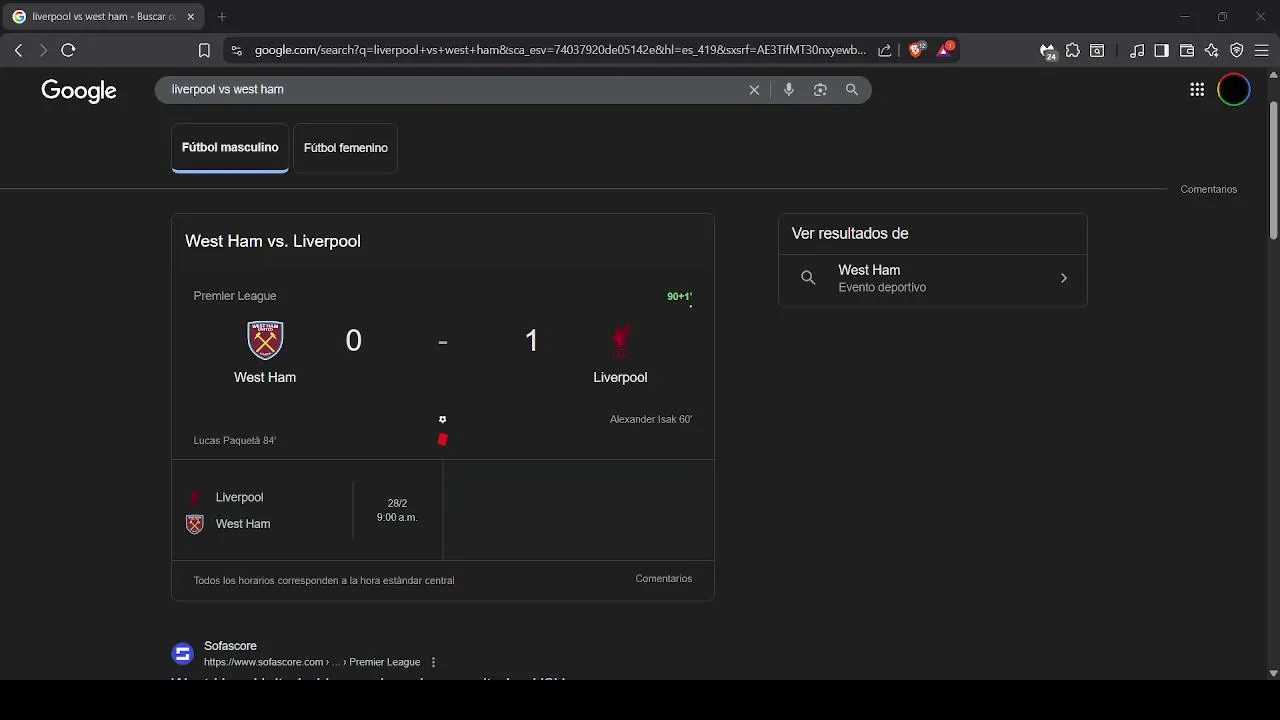Open site settings icon in address bar
1280x720 pixels.
236,50
